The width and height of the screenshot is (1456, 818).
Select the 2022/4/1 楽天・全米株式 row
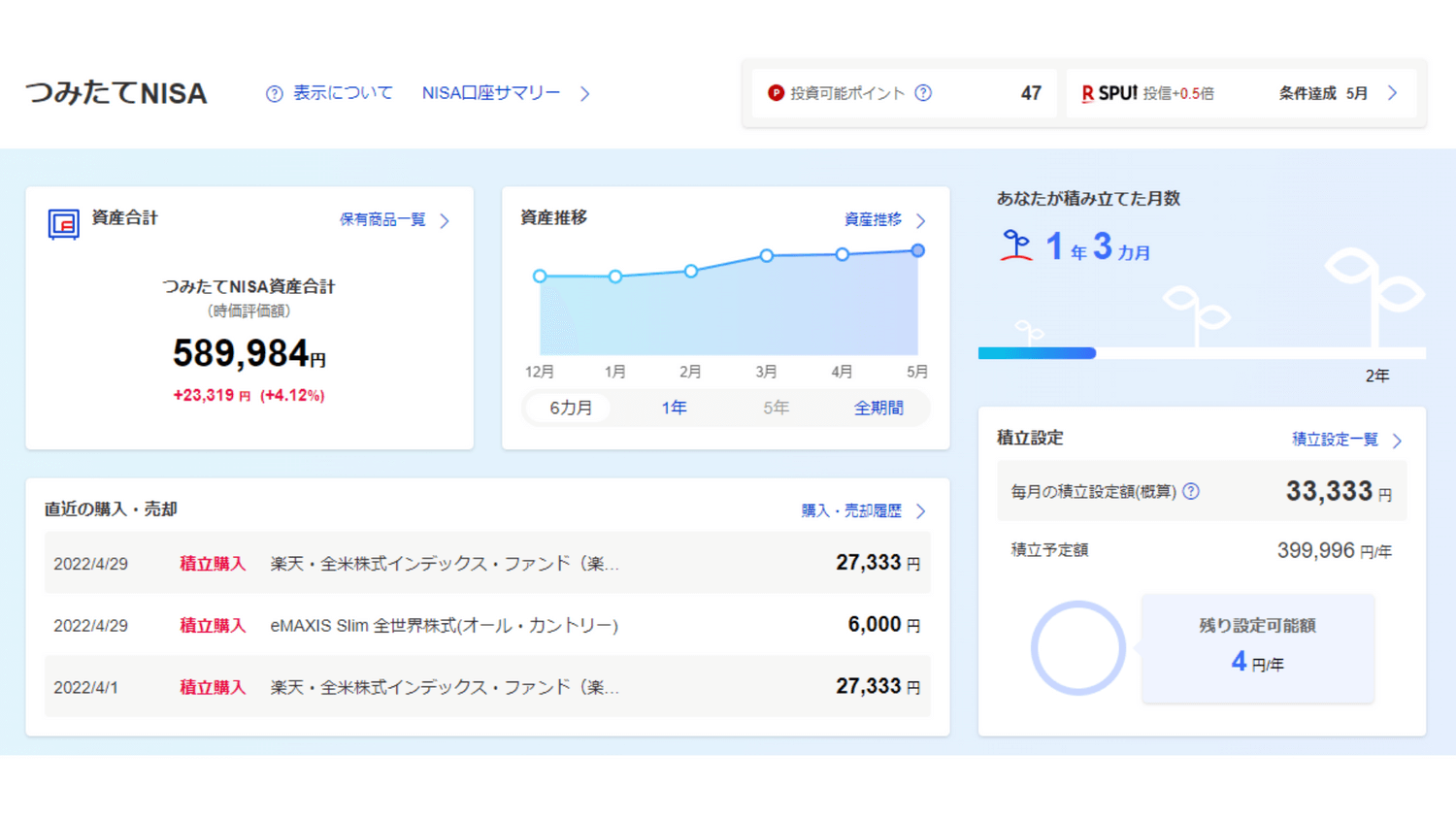point(487,687)
